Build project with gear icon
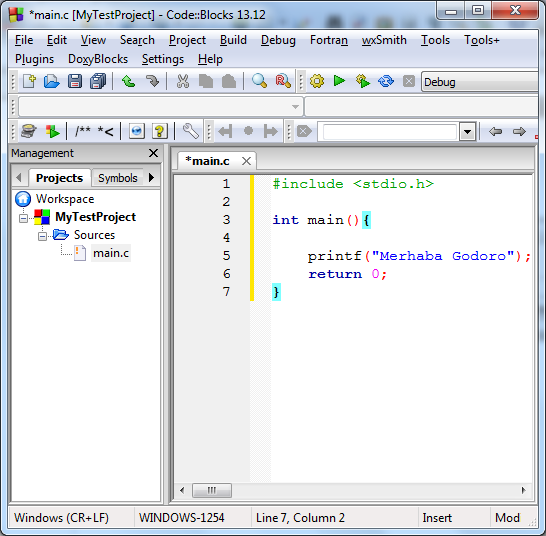Screen dimensions: 546x536 pyautogui.click(x=317, y=81)
